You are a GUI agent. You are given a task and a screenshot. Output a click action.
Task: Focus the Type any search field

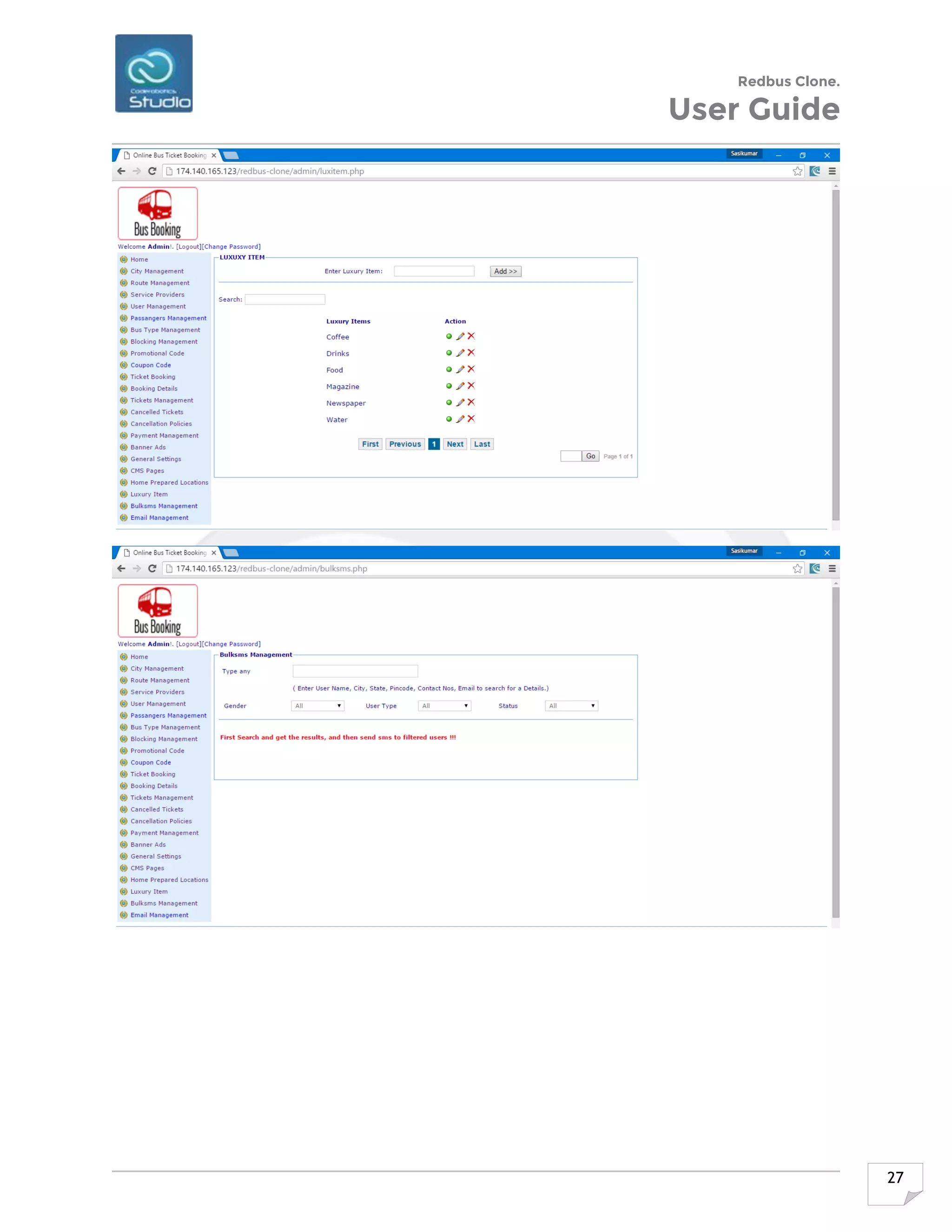tap(355, 671)
